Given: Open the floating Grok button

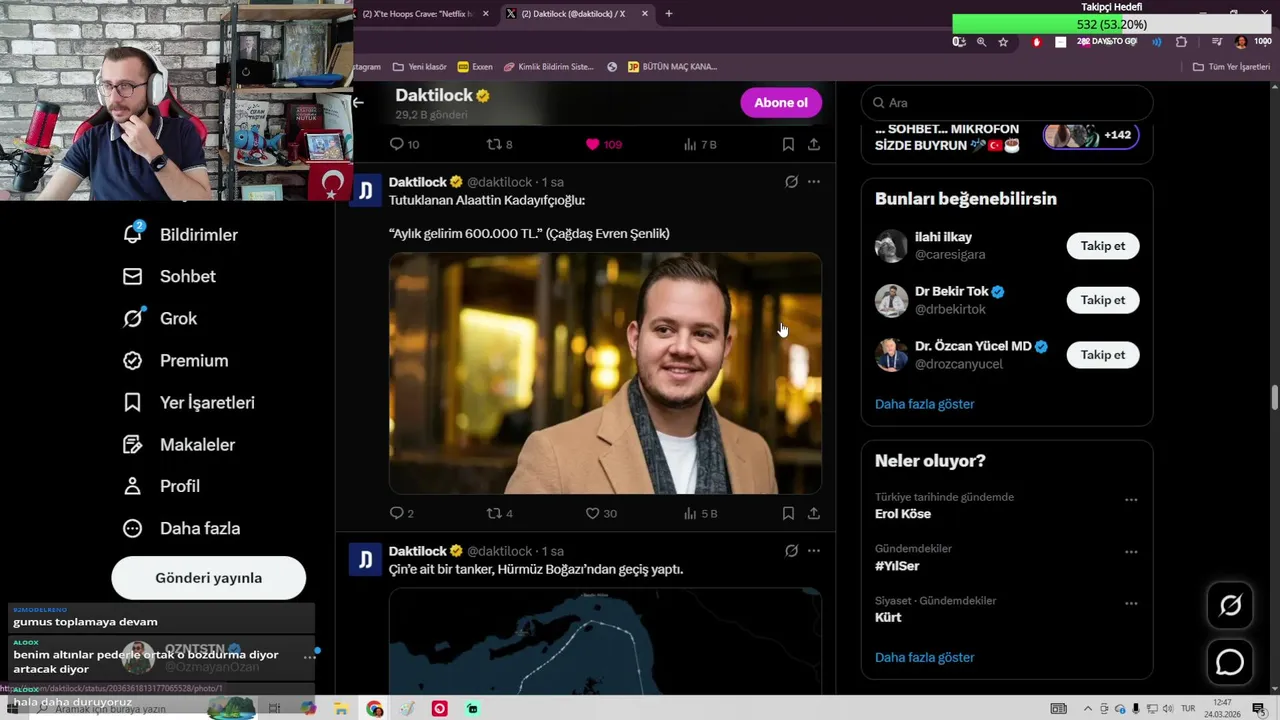Looking at the screenshot, I should (x=1230, y=605).
